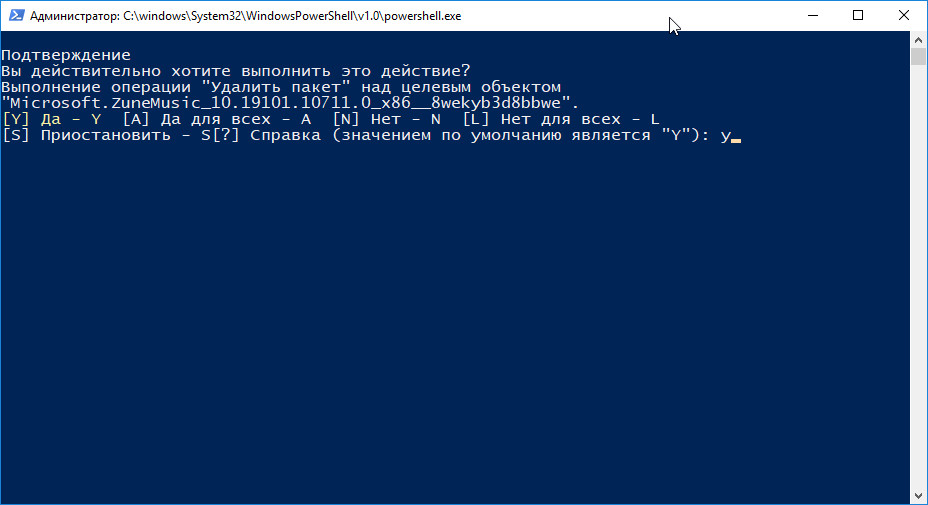Click the vertical scrollbar thumb
928x505 pixels.
pos(918,57)
